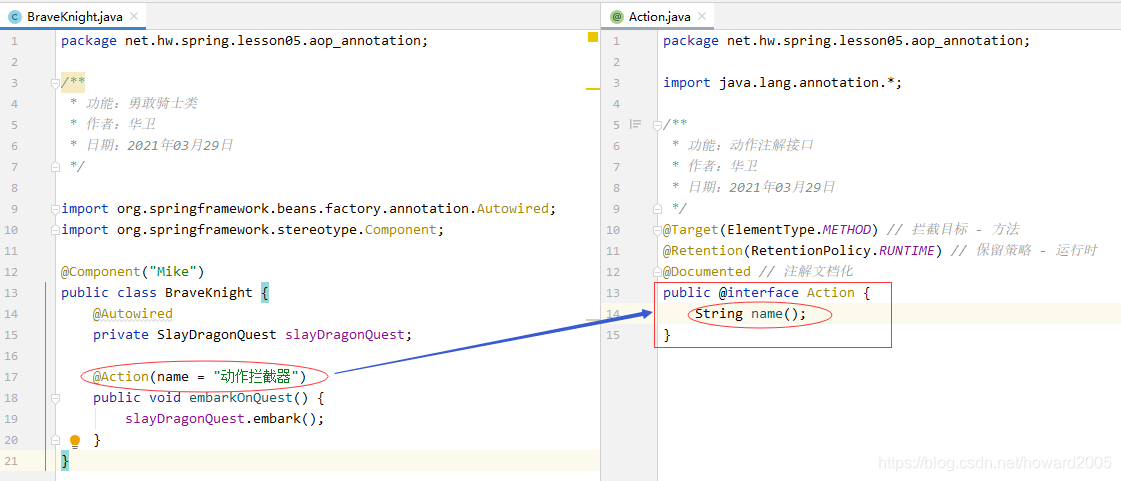1121x481 pixels.
Task: Click the embarkOnQuest method name on line 18
Action: (241, 397)
